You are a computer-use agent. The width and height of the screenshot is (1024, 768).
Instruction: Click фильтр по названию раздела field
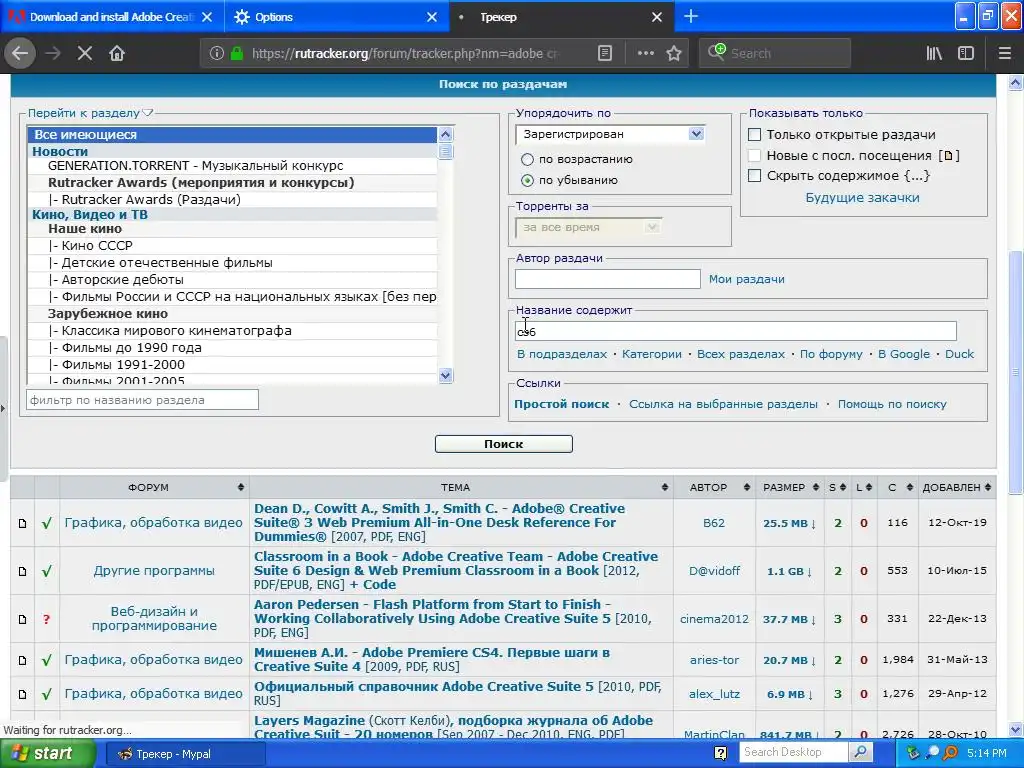tap(142, 400)
